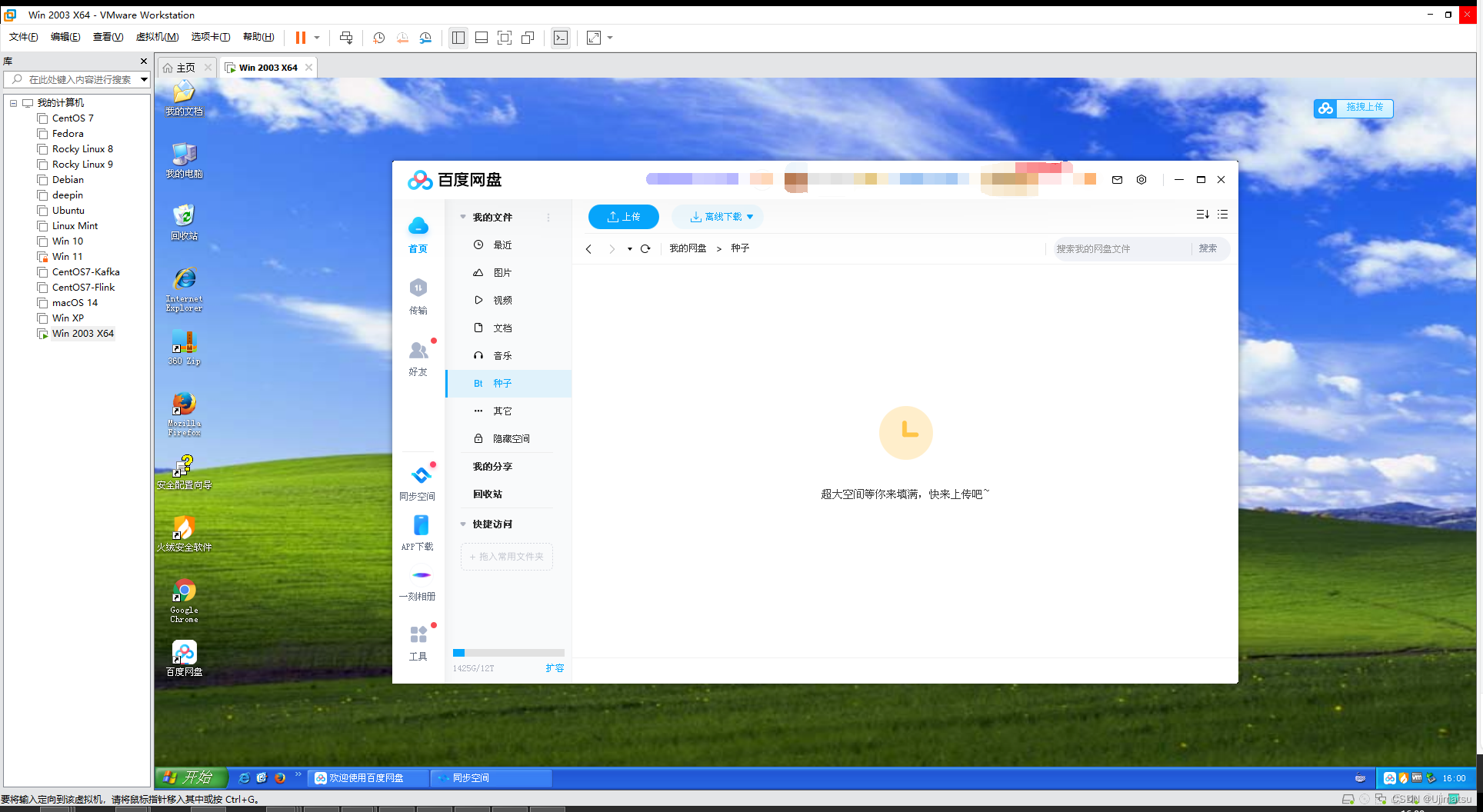Click the 搜索 search button
Viewport: 1483px width, 812px height.
pos(1208,248)
